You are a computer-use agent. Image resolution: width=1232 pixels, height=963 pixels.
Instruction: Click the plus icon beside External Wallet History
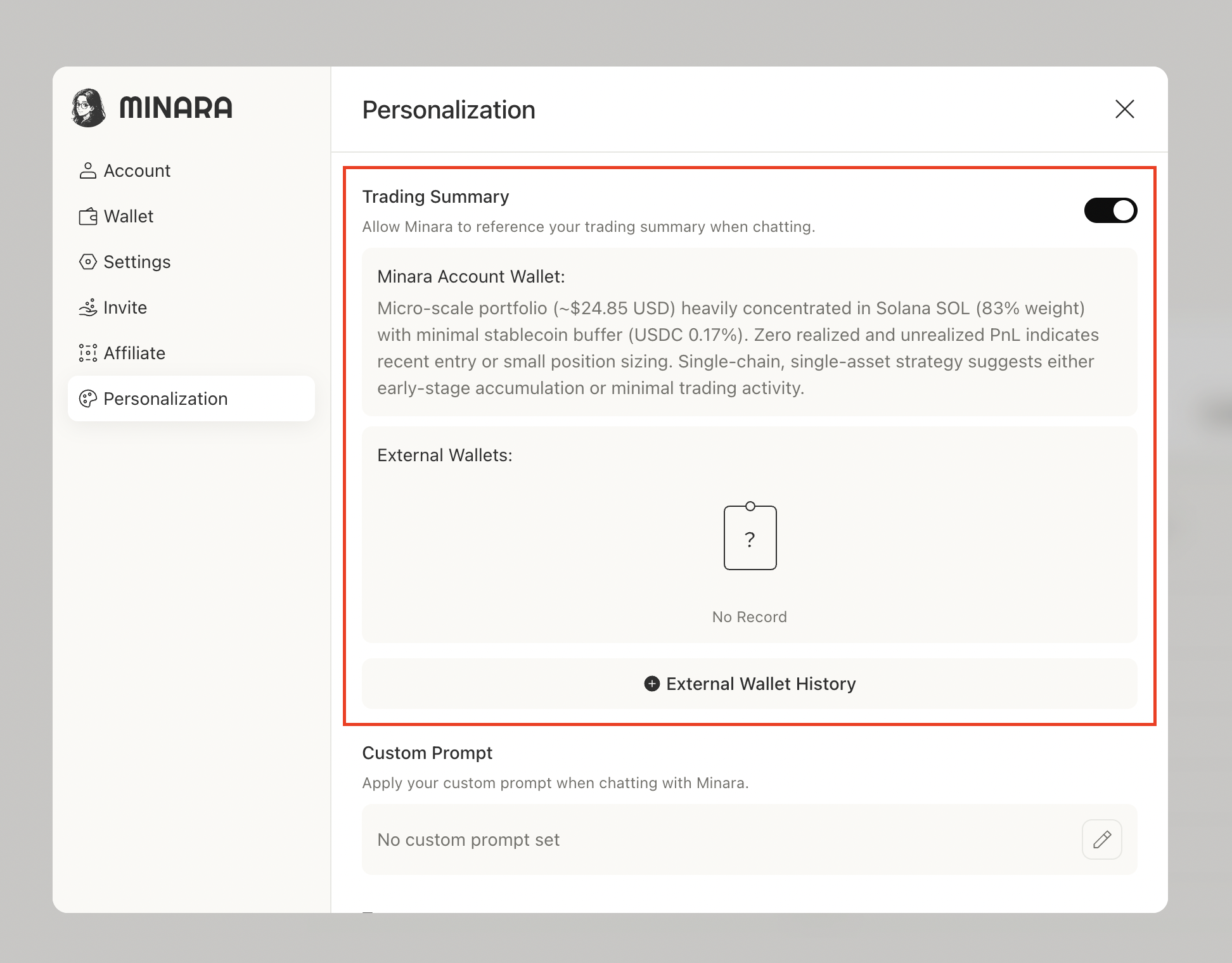[651, 684]
